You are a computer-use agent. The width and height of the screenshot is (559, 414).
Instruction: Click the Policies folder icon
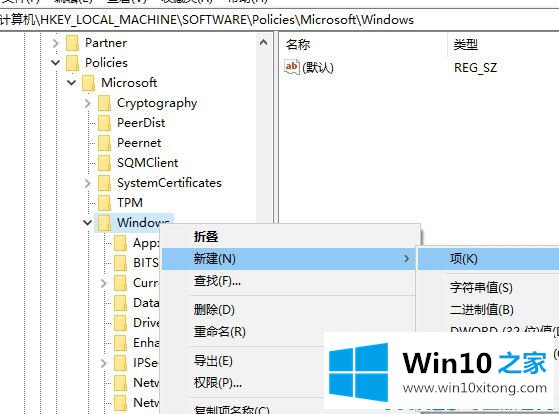click(73, 63)
